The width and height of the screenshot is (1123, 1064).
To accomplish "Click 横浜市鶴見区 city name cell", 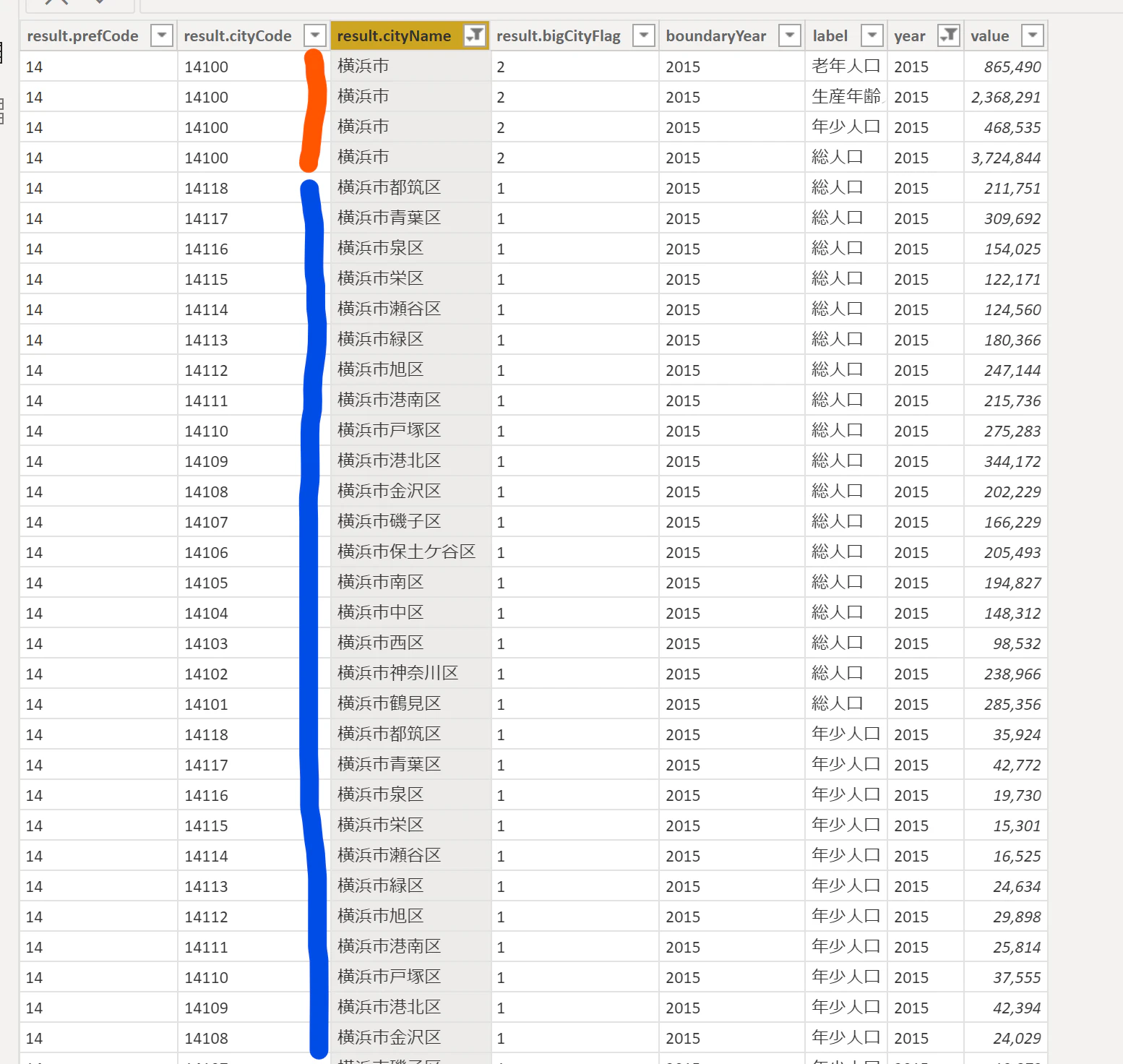I will [410, 704].
